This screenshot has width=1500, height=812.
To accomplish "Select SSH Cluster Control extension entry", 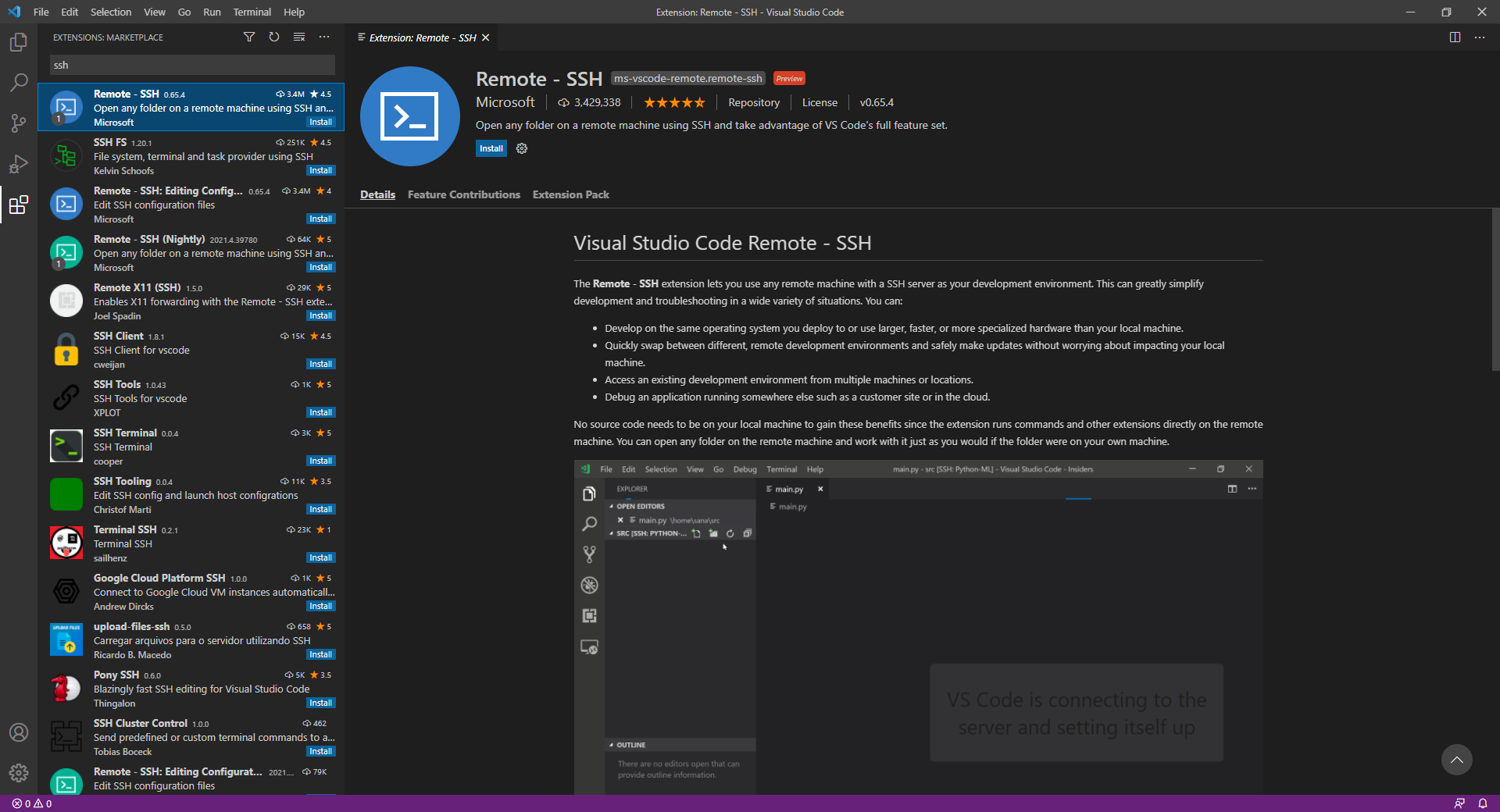I will pyautogui.click(x=191, y=737).
